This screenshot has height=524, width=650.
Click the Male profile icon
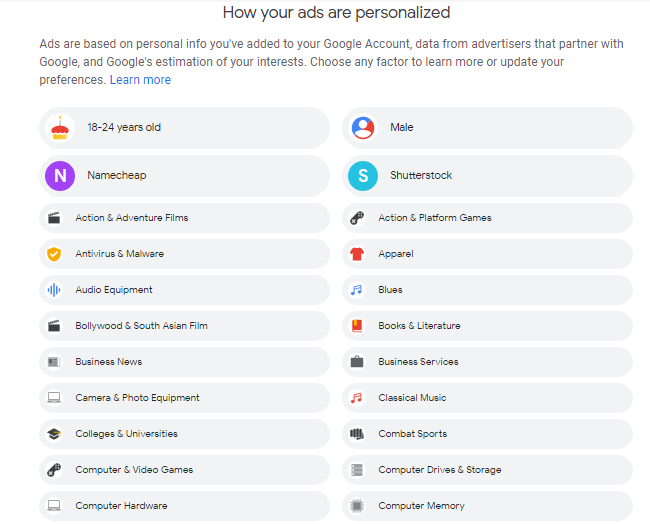coord(363,128)
